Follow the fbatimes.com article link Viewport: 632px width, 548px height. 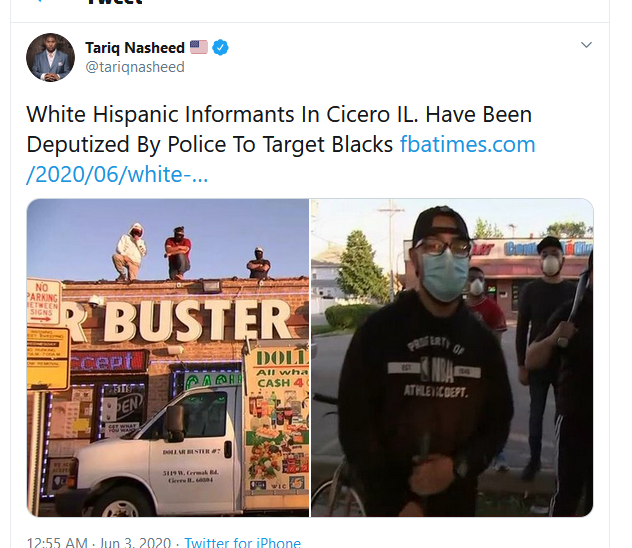point(468,144)
